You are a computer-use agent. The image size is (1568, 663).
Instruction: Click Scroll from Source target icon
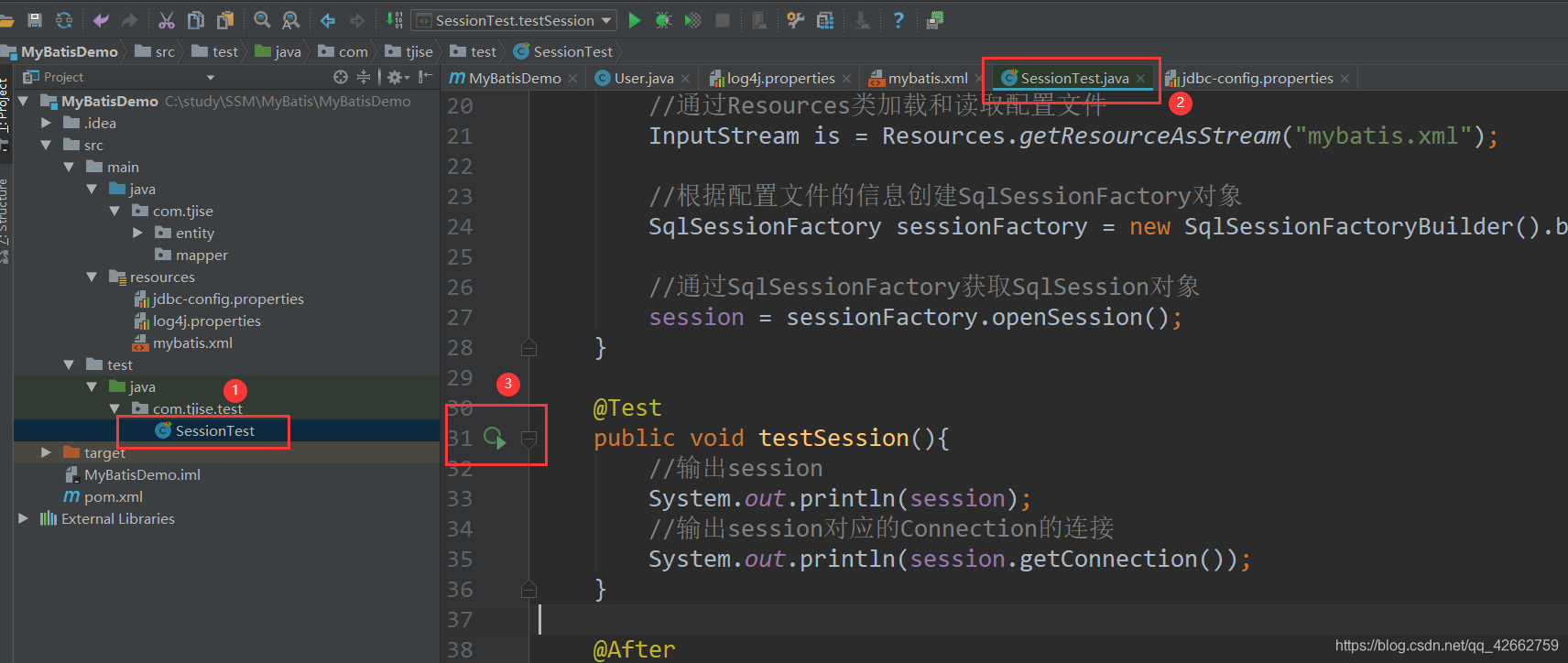[x=341, y=77]
